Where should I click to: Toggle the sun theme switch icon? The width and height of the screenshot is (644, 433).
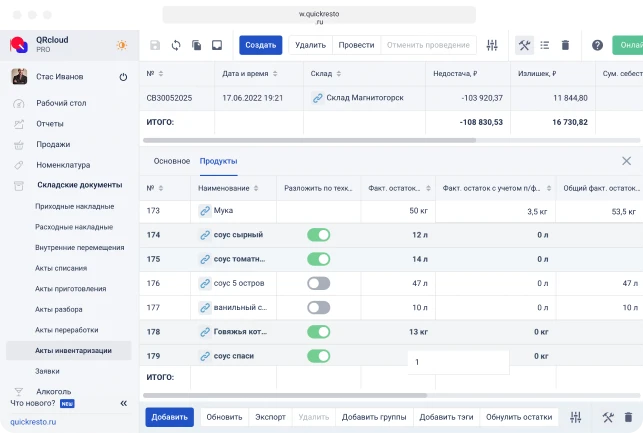[122, 45]
